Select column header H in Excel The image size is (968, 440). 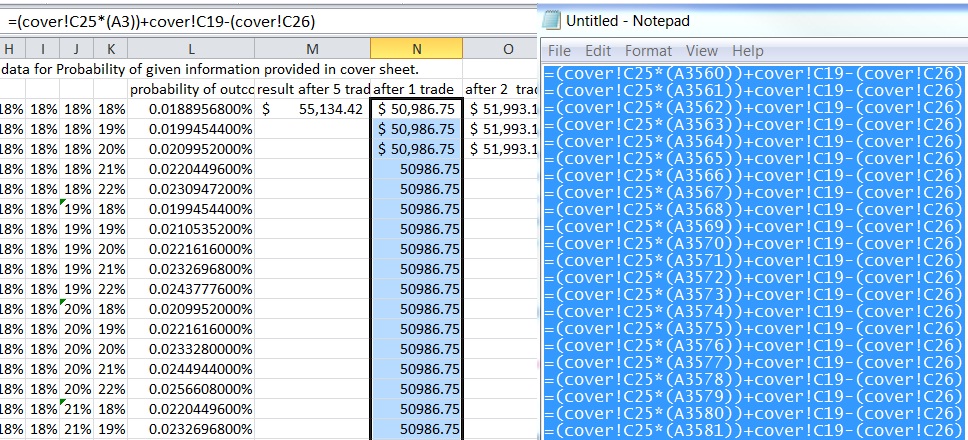(12, 49)
